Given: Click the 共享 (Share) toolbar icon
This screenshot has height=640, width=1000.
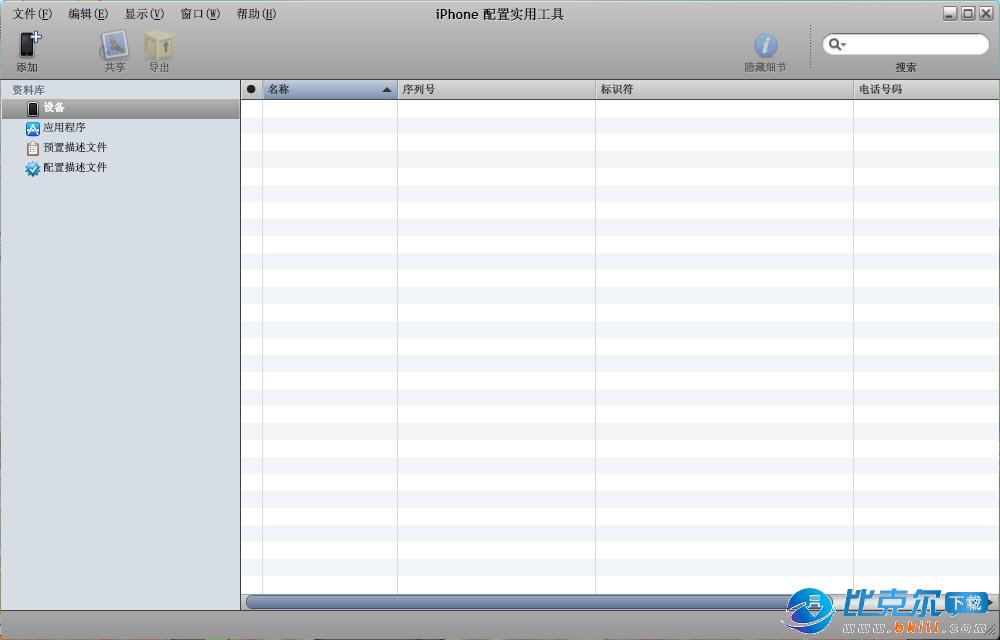Looking at the screenshot, I should [115, 45].
